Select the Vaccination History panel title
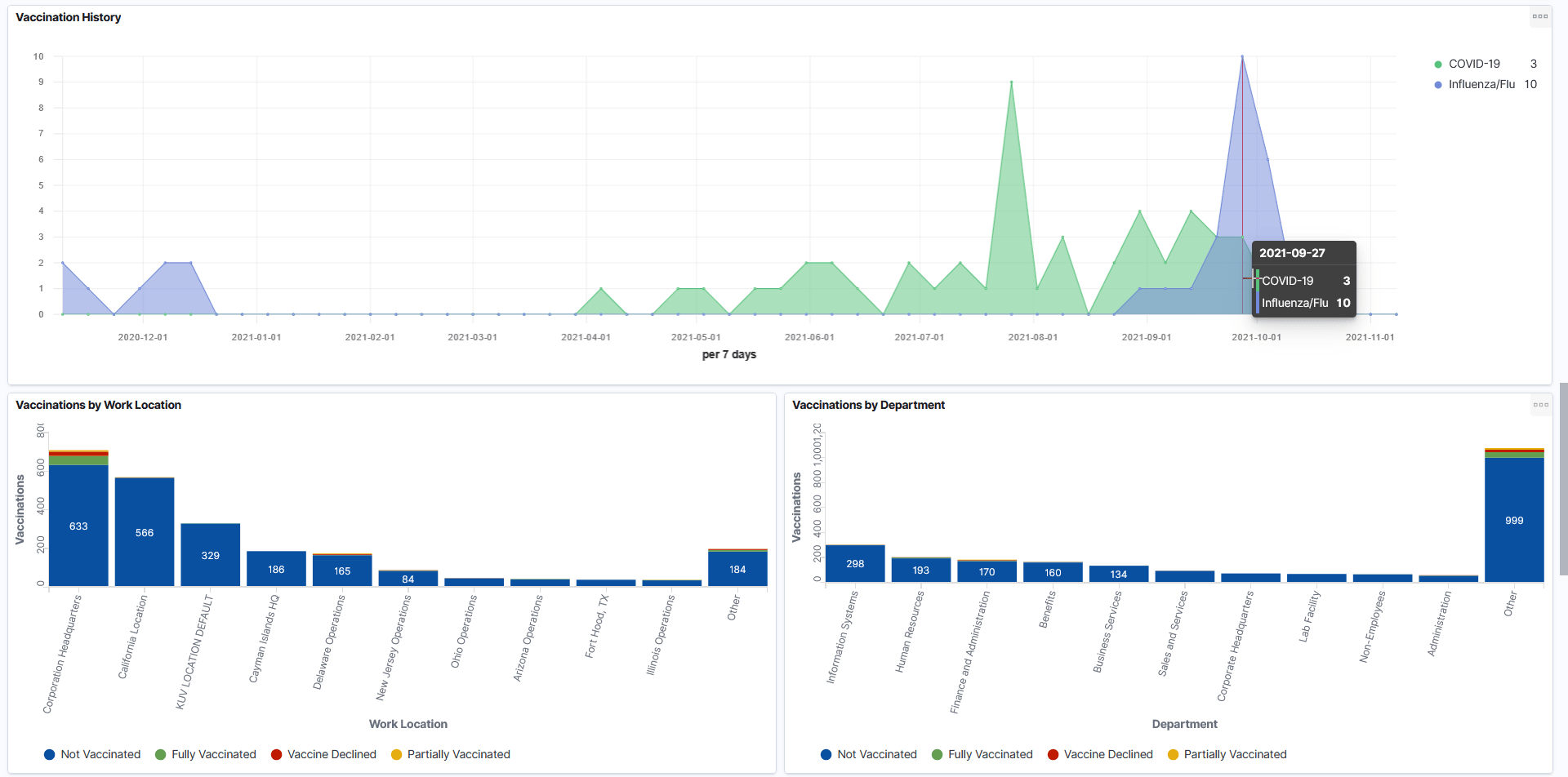Image resolution: width=1568 pixels, height=777 pixels. pos(68,17)
